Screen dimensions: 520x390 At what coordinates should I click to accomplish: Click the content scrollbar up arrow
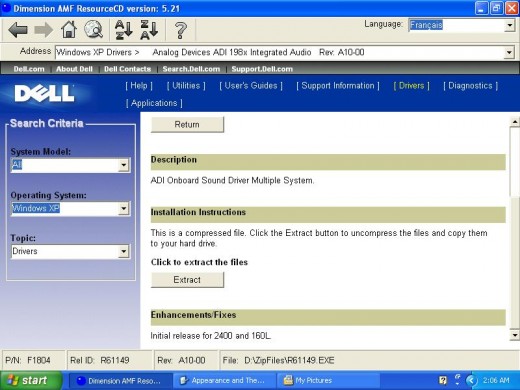tap(515, 122)
